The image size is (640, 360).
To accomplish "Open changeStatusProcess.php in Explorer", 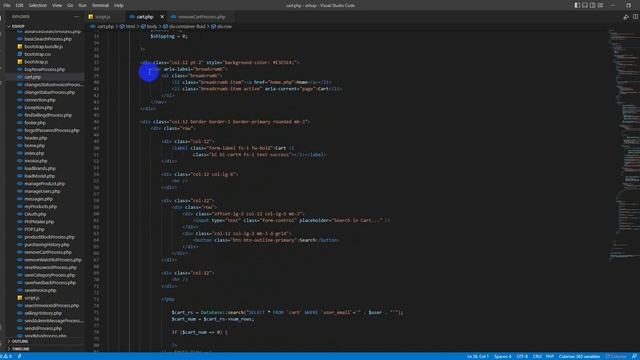I will (x=49, y=92).
